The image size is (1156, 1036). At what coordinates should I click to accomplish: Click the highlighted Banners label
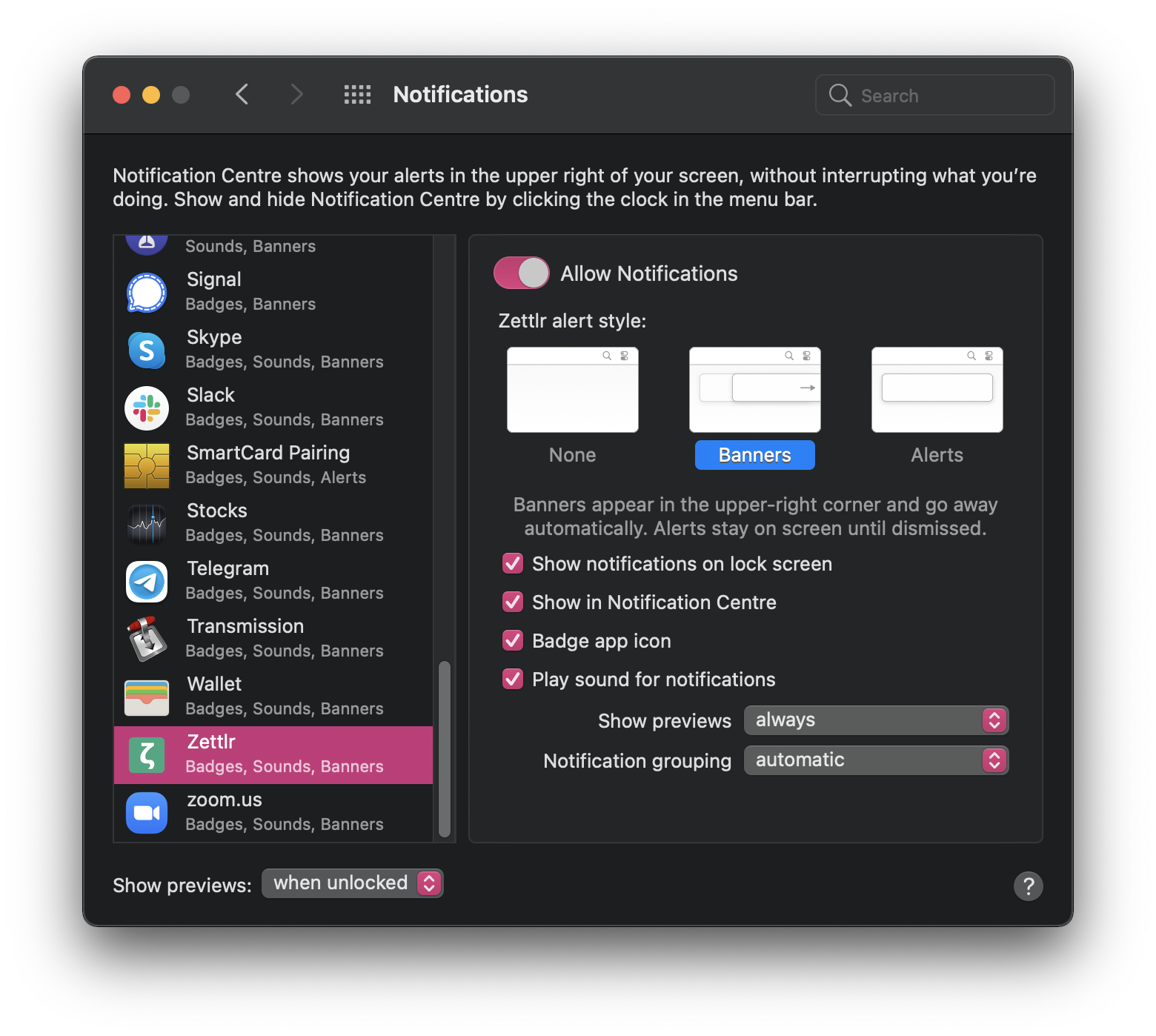754,455
